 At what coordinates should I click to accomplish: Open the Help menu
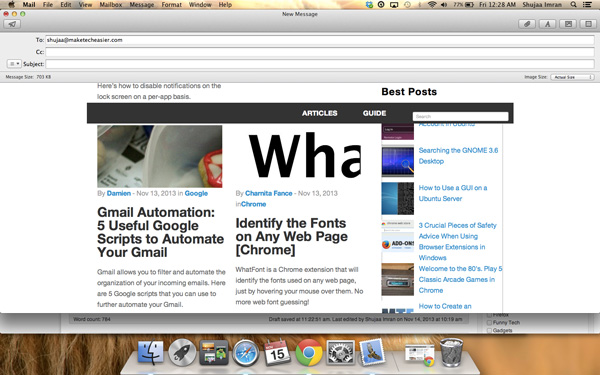click(225, 5)
